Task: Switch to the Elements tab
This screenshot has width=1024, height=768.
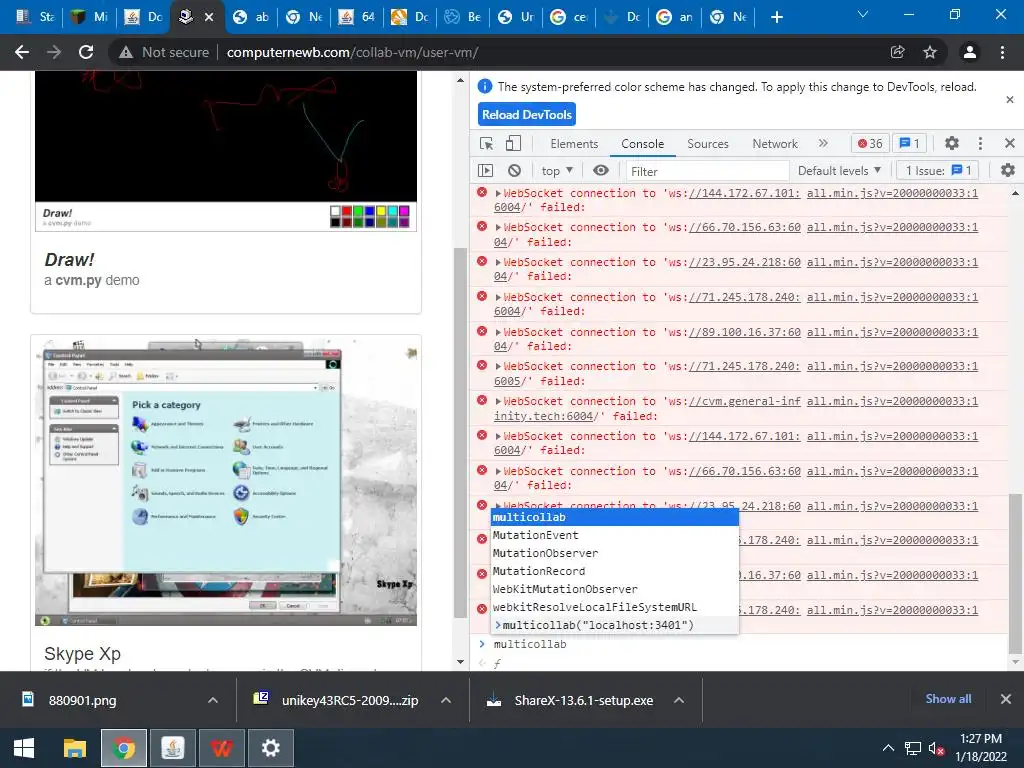Action: pos(574,144)
